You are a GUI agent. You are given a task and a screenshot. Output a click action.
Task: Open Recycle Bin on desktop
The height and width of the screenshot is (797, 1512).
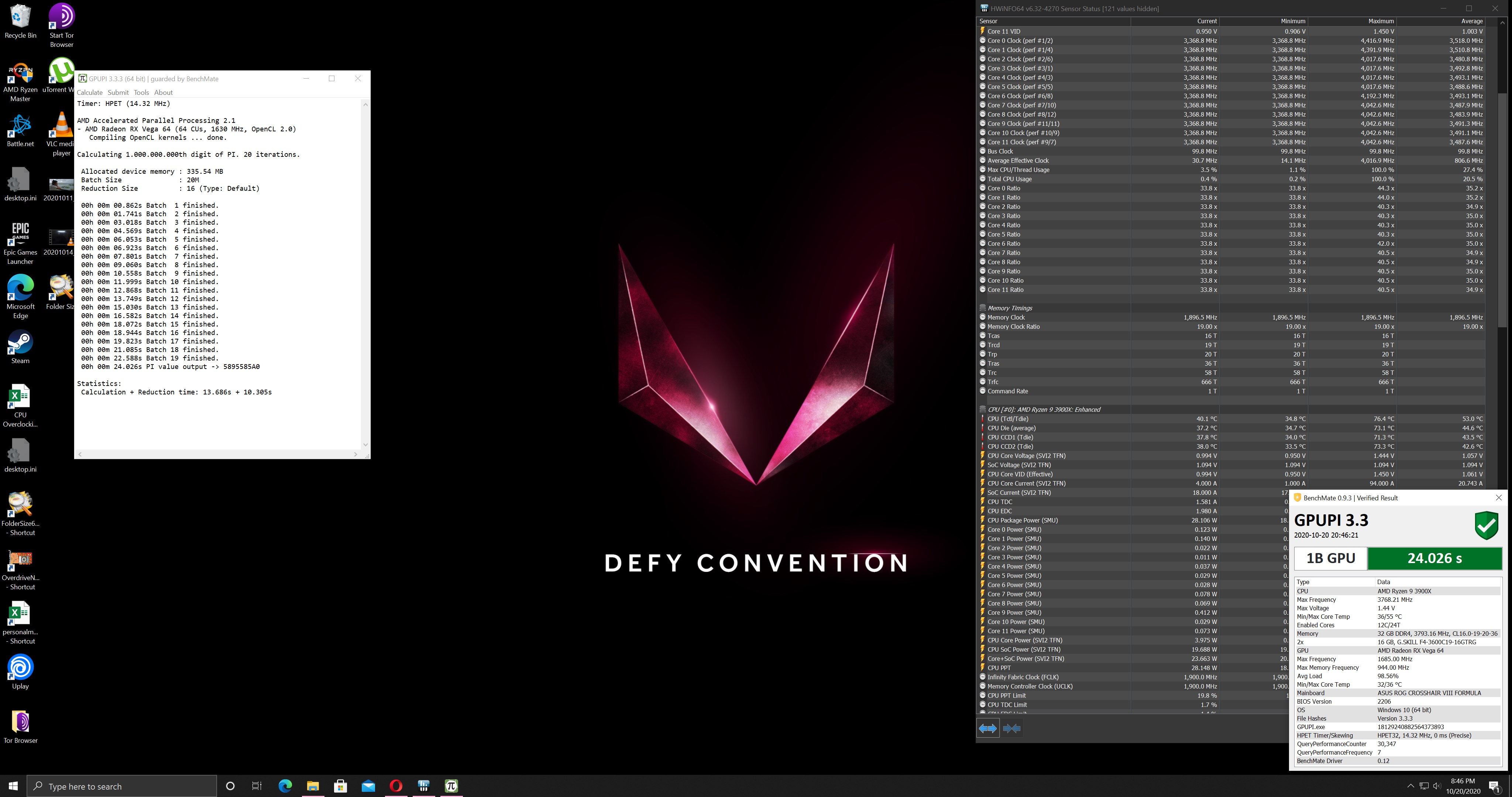(x=21, y=22)
